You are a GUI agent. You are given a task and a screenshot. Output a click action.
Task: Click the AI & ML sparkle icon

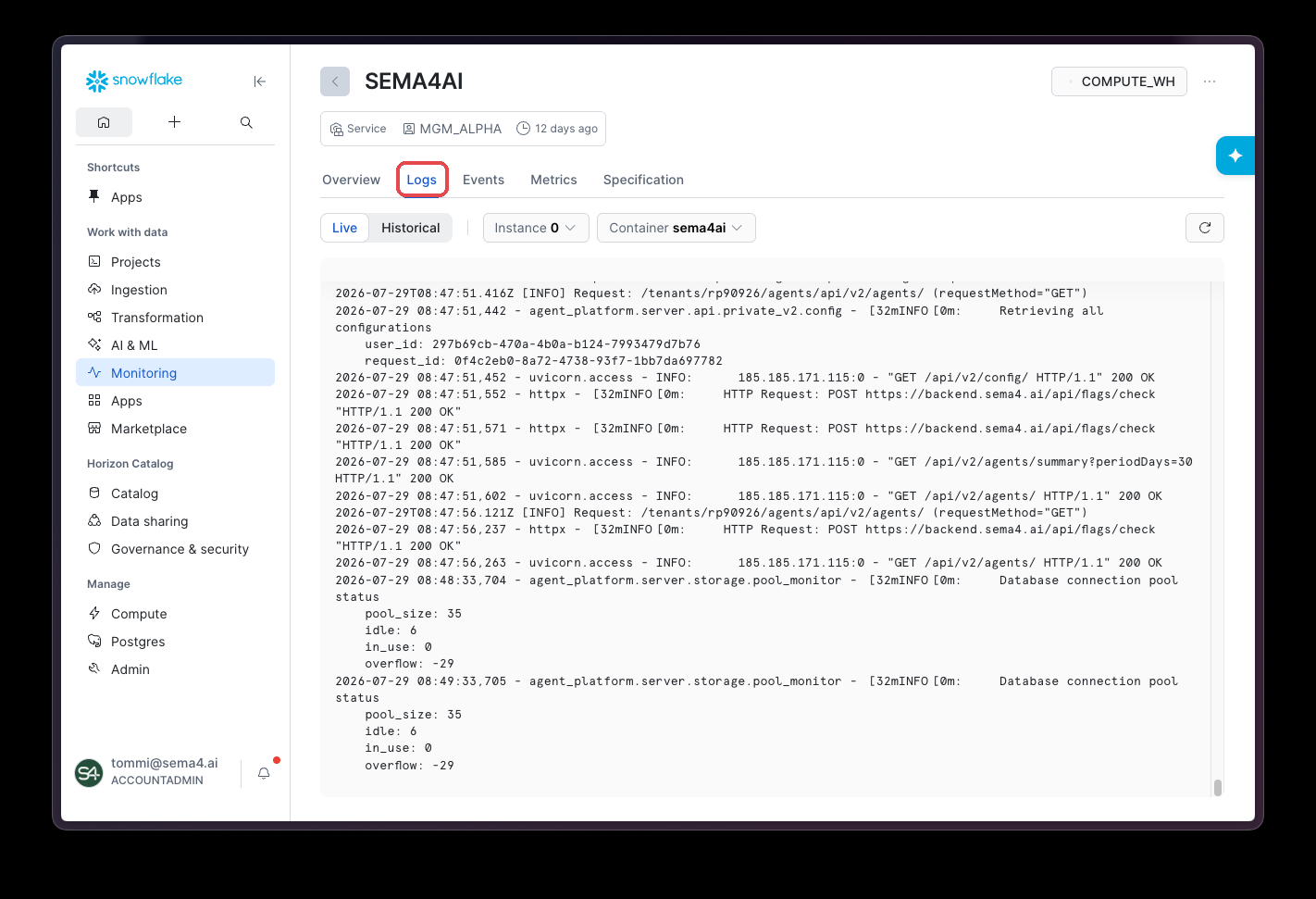94,344
